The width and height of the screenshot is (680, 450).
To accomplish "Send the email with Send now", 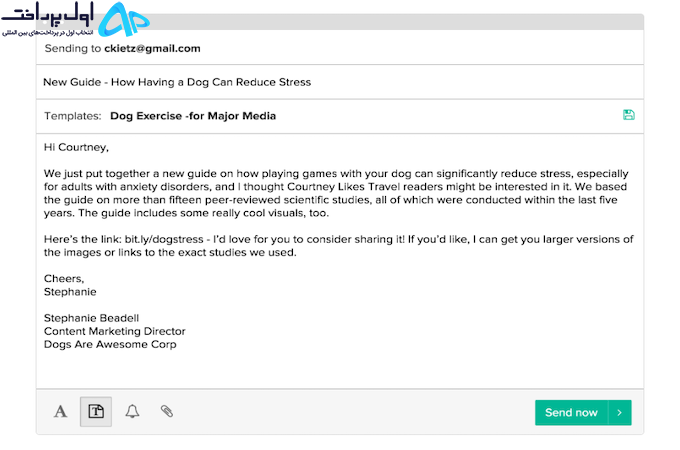I will [x=571, y=413].
